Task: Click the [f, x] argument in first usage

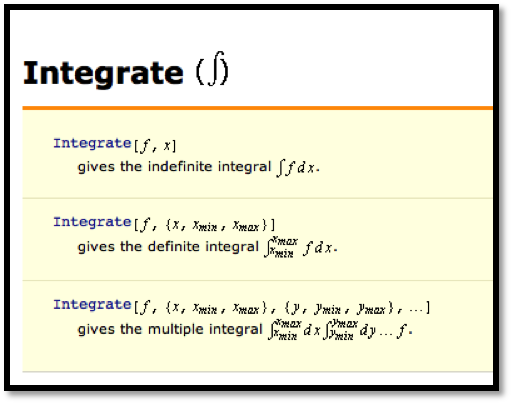Action: pos(155,146)
